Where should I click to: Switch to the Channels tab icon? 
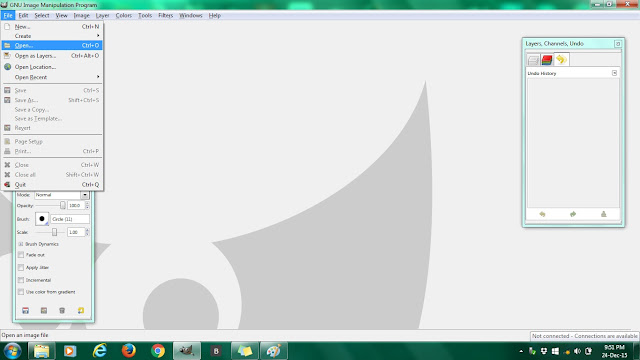[x=547, y=60]
